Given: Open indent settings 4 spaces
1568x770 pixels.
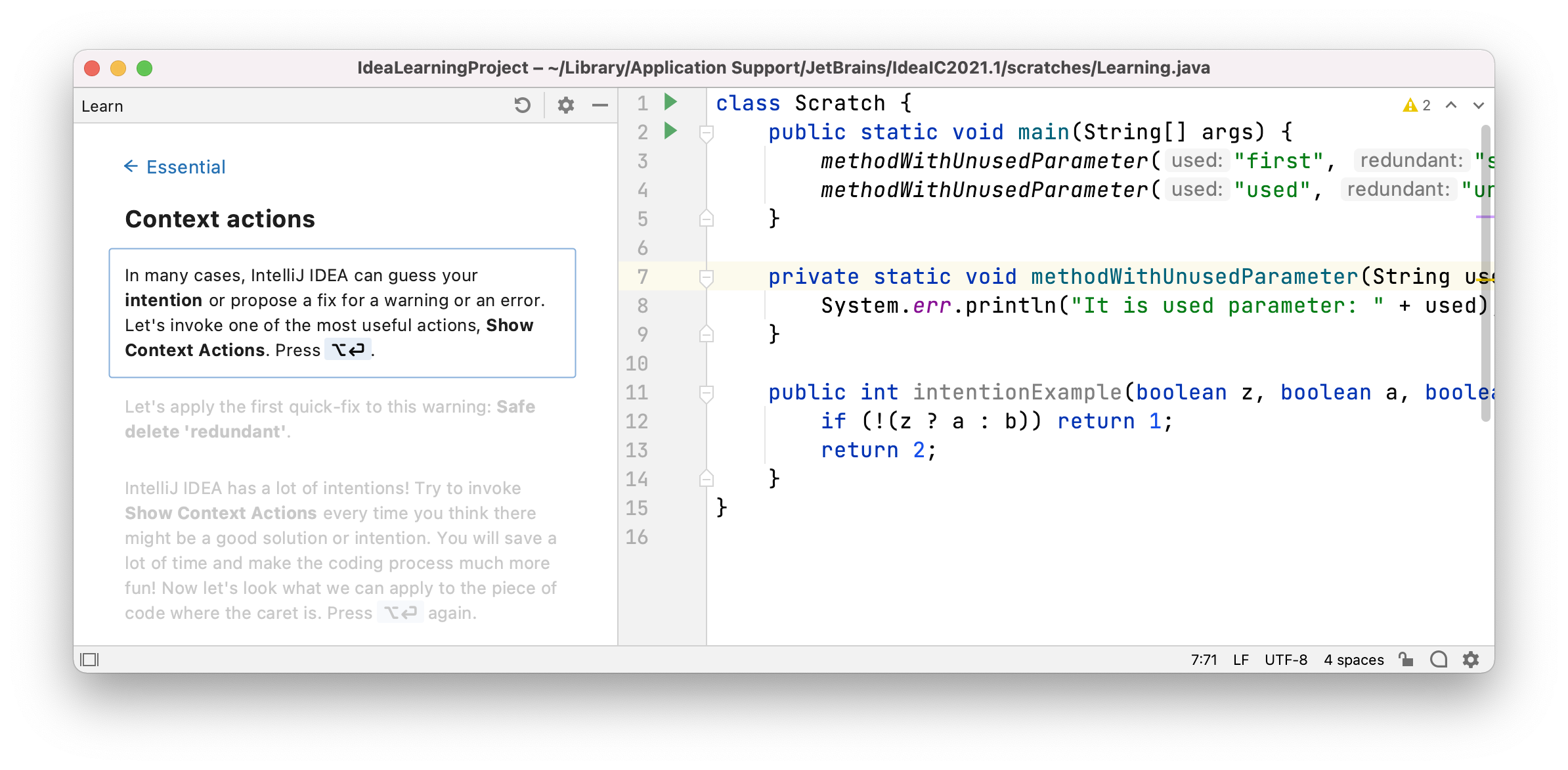Looking at the screenshot, I should 1353,660.
